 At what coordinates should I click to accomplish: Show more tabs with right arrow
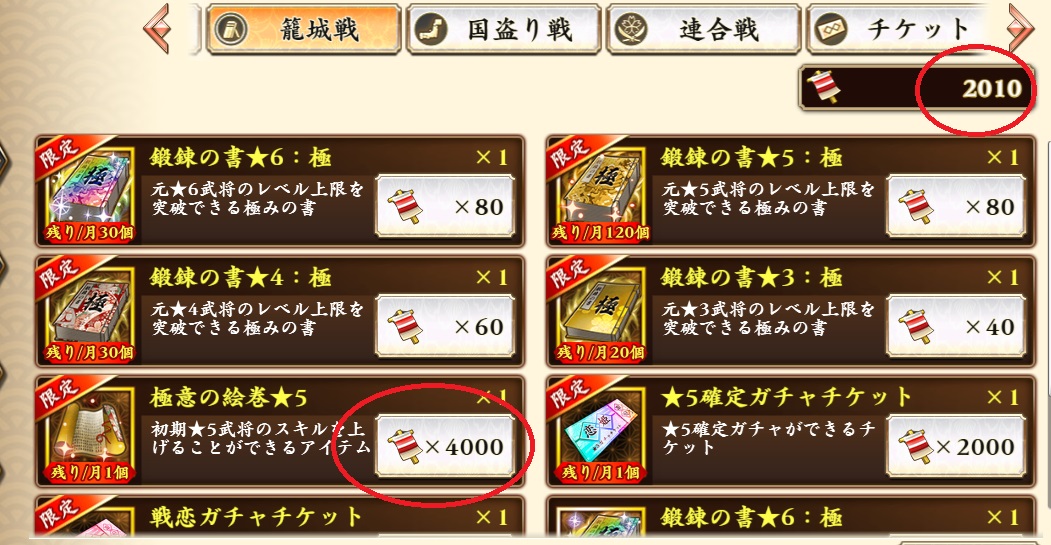[1021, 28]
